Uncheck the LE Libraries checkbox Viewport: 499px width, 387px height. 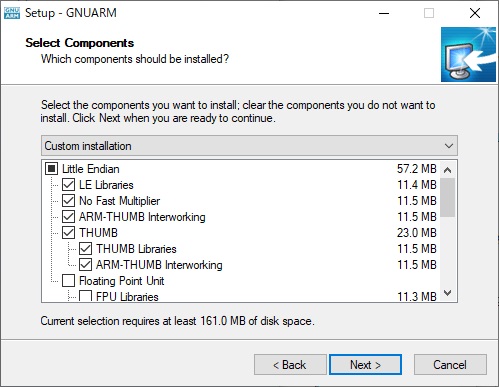(68, 185)
